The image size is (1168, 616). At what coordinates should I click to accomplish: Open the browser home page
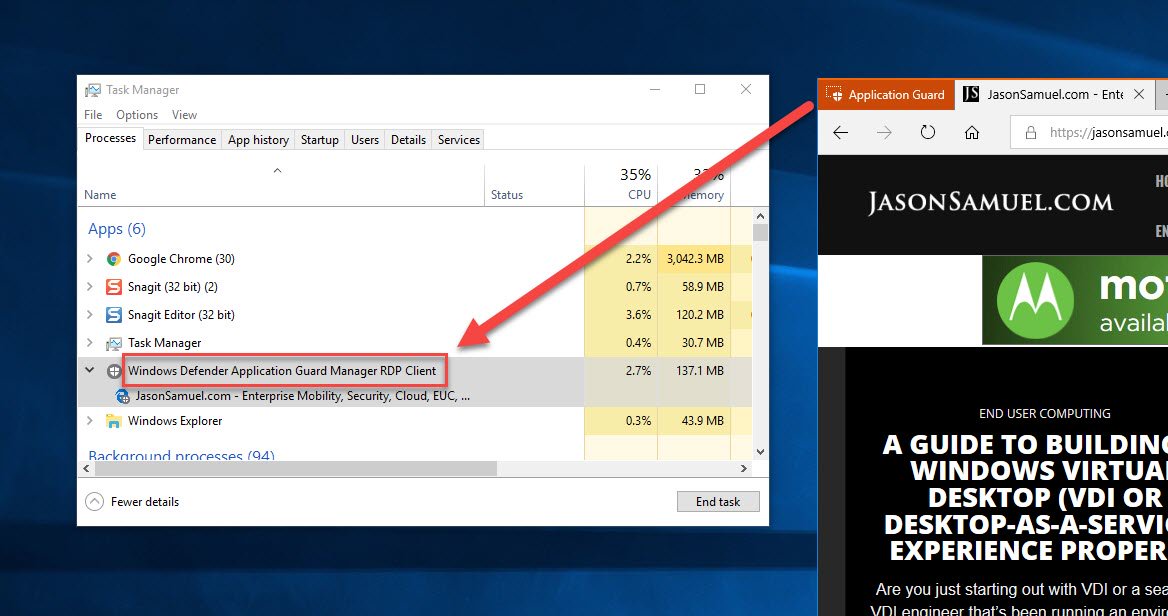[971, 131]
